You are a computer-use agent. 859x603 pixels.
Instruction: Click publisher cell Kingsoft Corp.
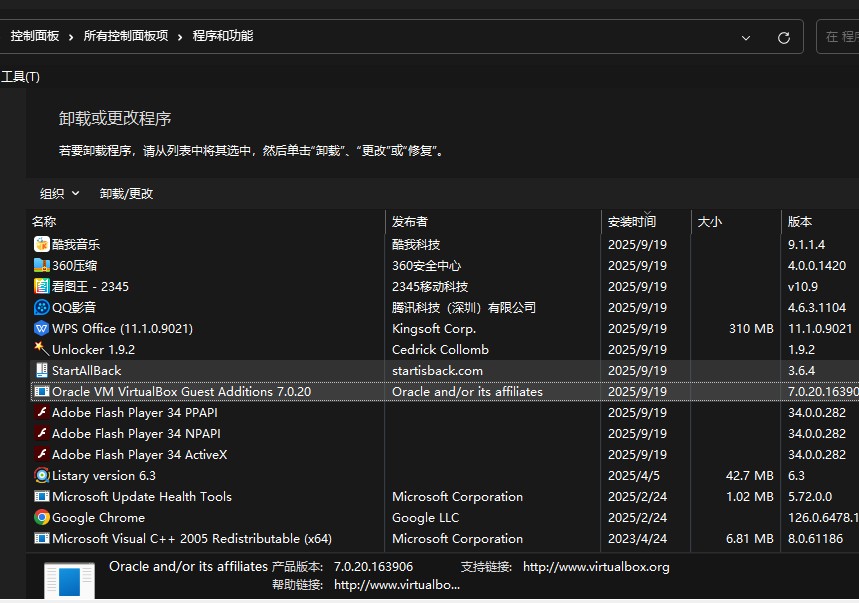click(x=434, y=329)
